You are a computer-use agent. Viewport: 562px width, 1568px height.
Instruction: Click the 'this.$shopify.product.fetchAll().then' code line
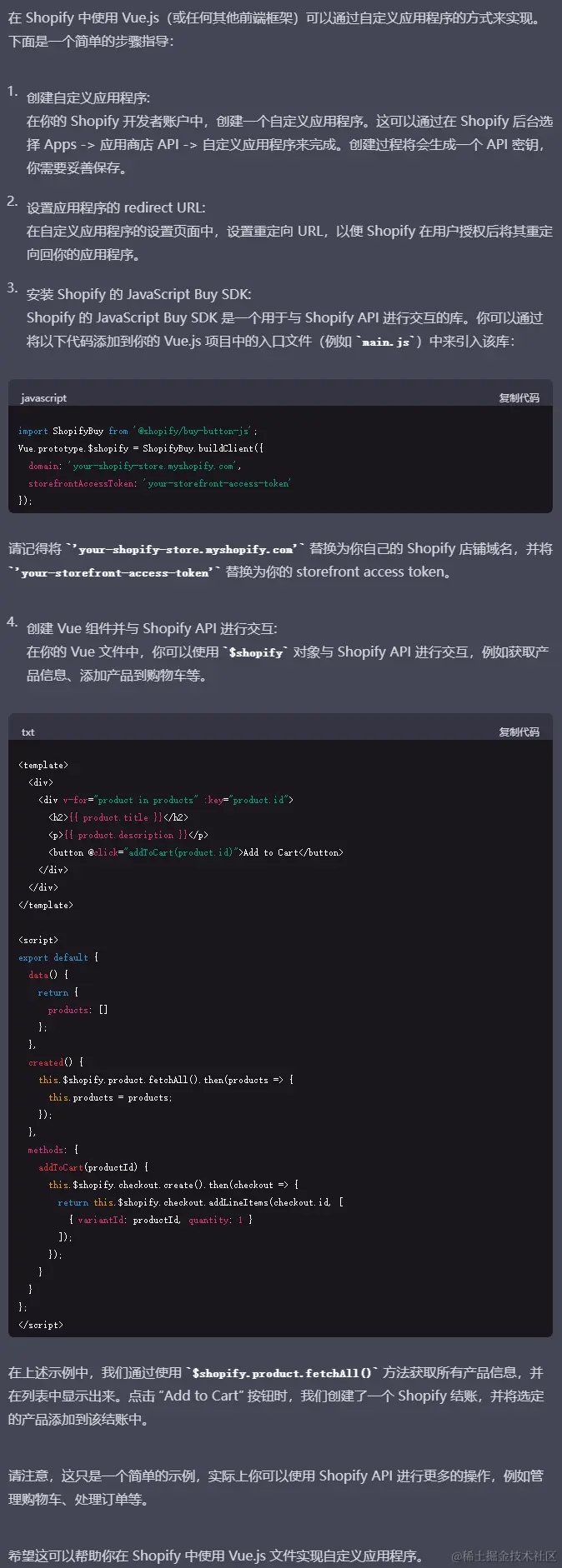166,1080
